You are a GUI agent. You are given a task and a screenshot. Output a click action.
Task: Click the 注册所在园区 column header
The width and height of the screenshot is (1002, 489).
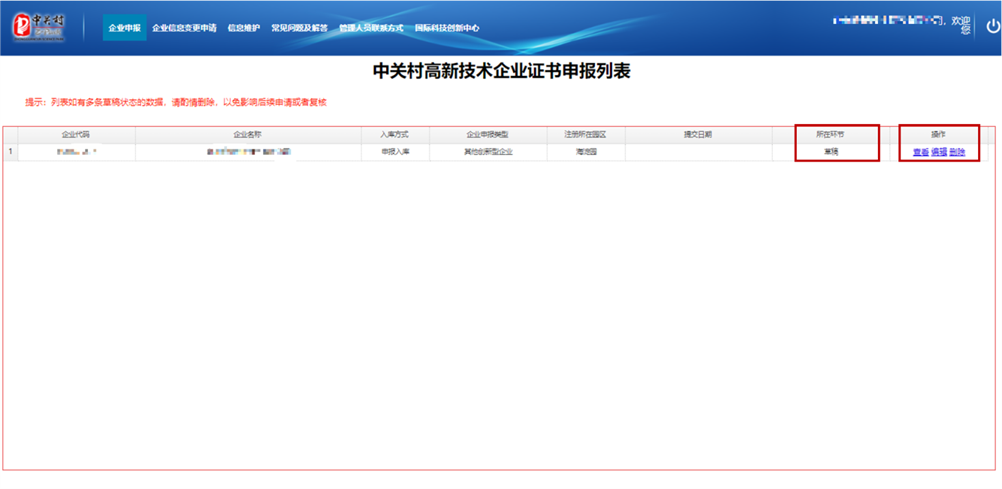coord(585,135)
